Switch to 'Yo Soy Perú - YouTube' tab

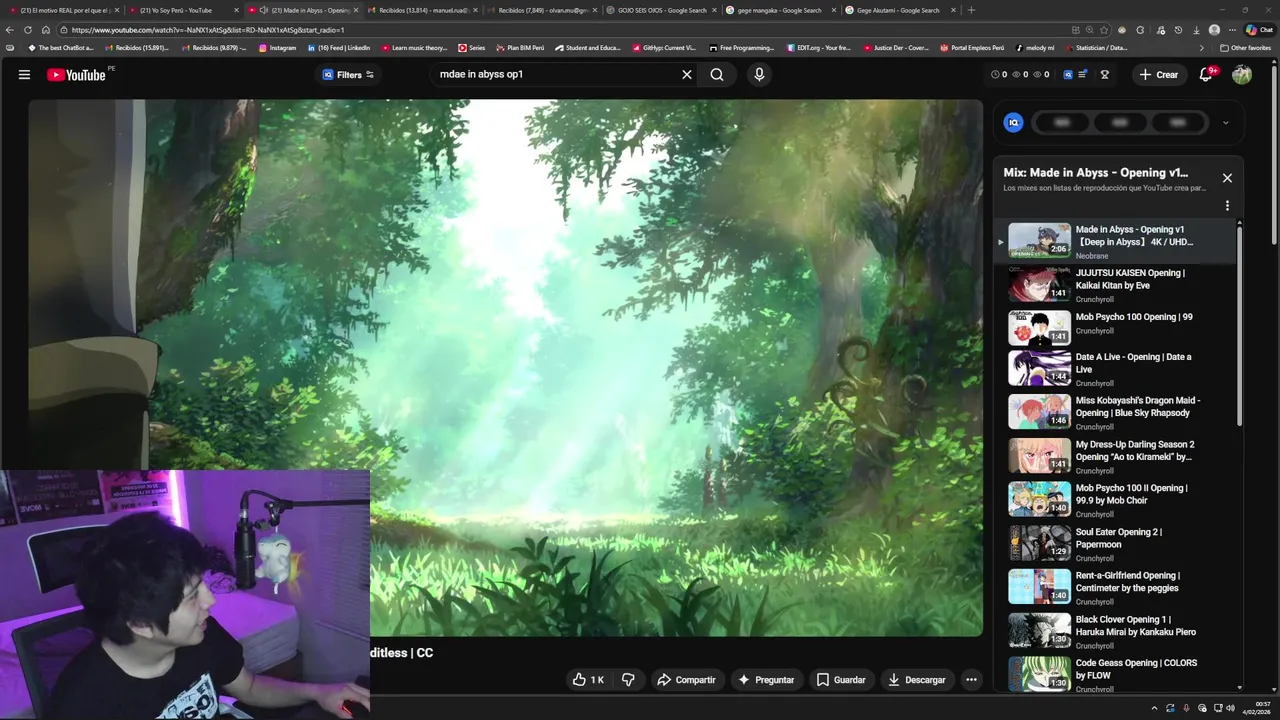point(182,10)
